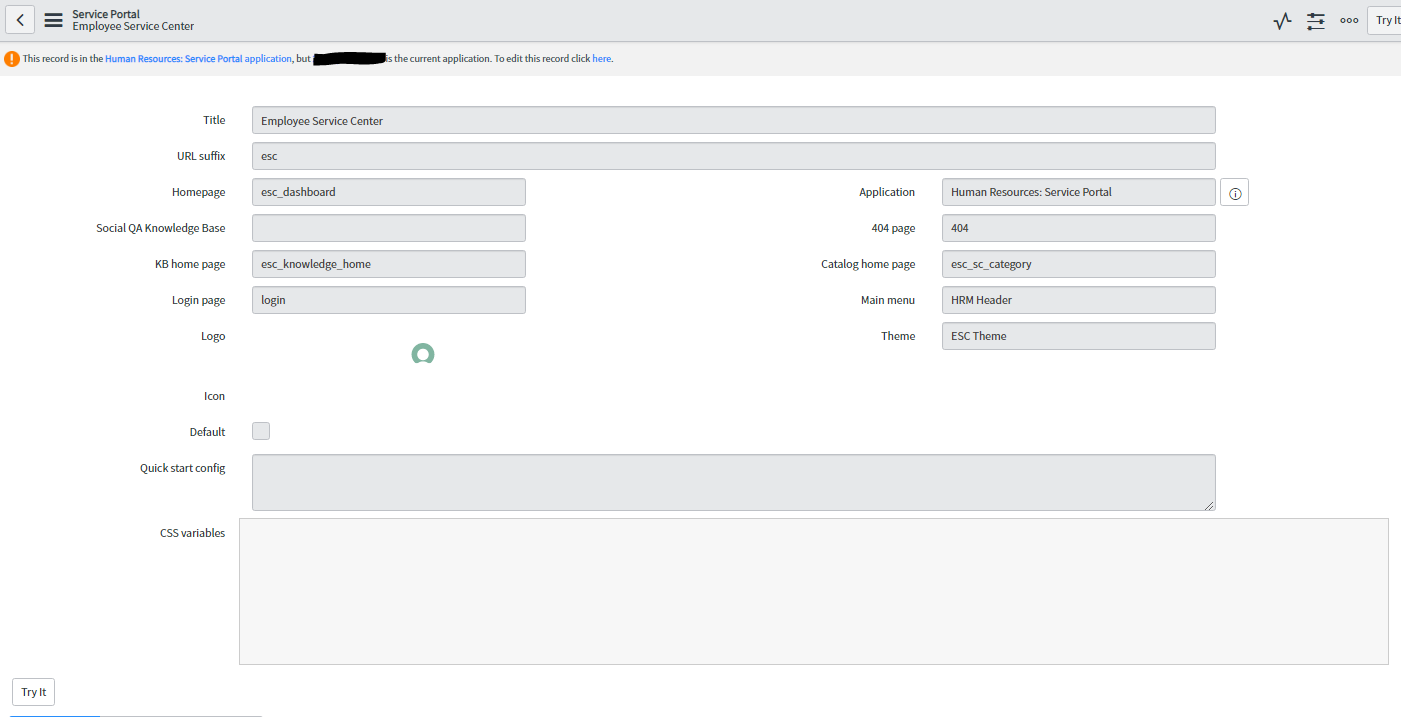Click the Catalog home page field
Image resolution: width=1401 pixels, height=717 pixels.
click(1079, 264)
